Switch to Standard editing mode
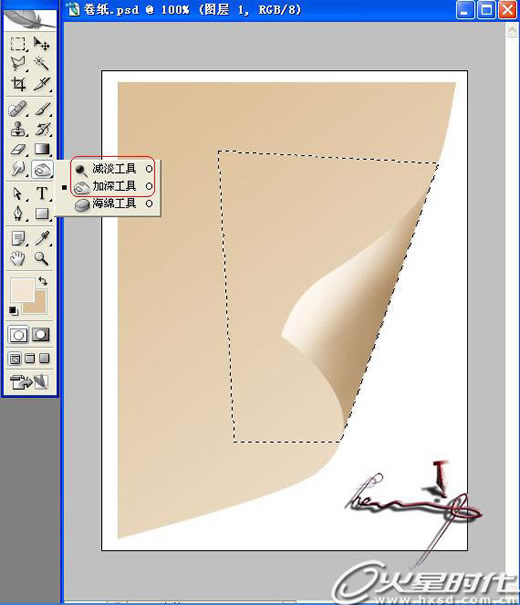Image resolution: width=520 pixels, height=605 pixels. coord(18,335)
